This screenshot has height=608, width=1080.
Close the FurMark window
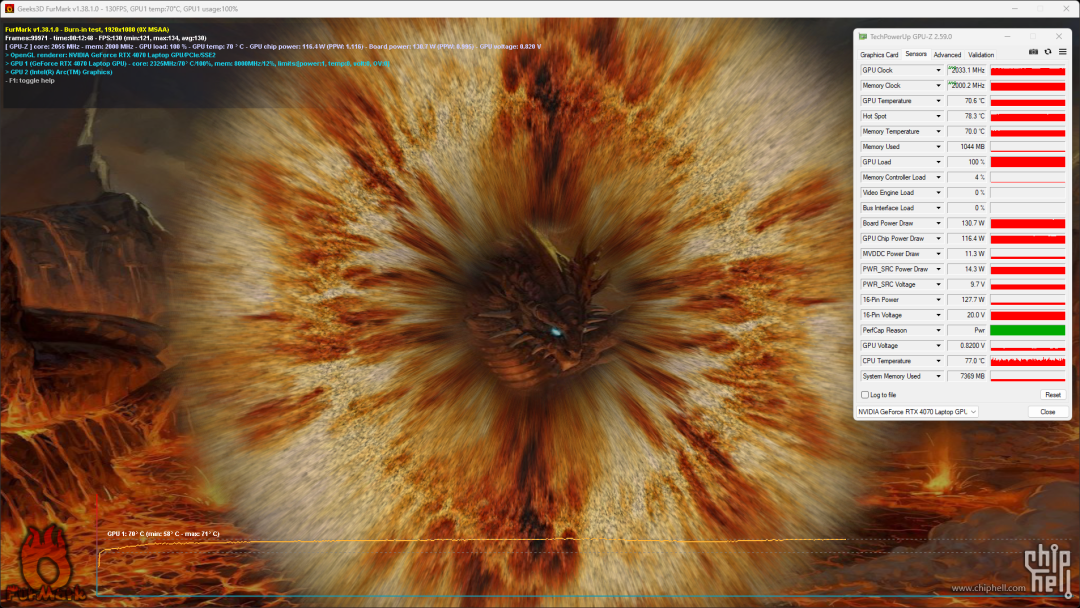1066,9
